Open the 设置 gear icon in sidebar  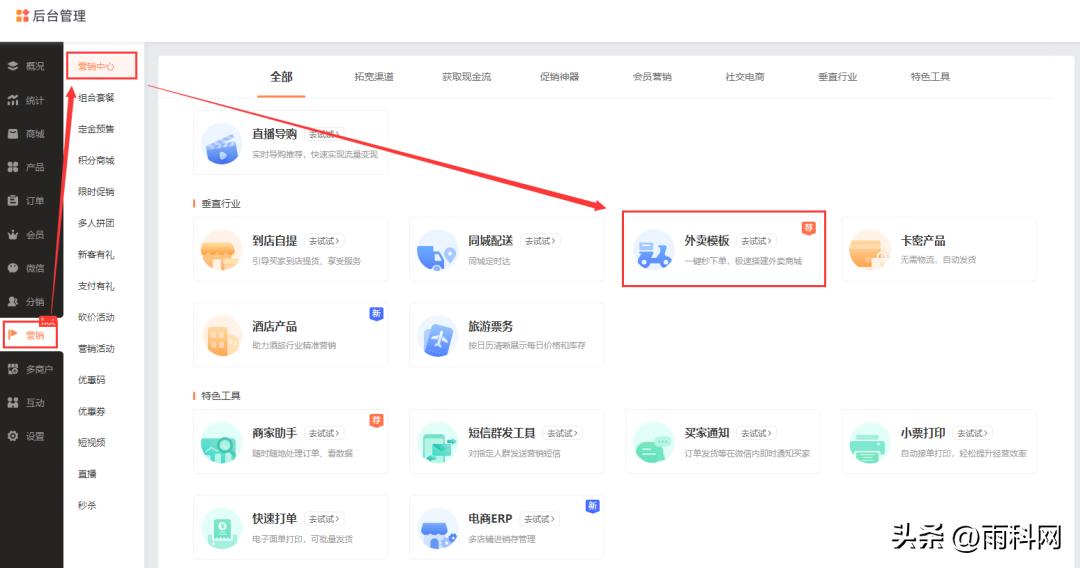click(x=13, y=436)
